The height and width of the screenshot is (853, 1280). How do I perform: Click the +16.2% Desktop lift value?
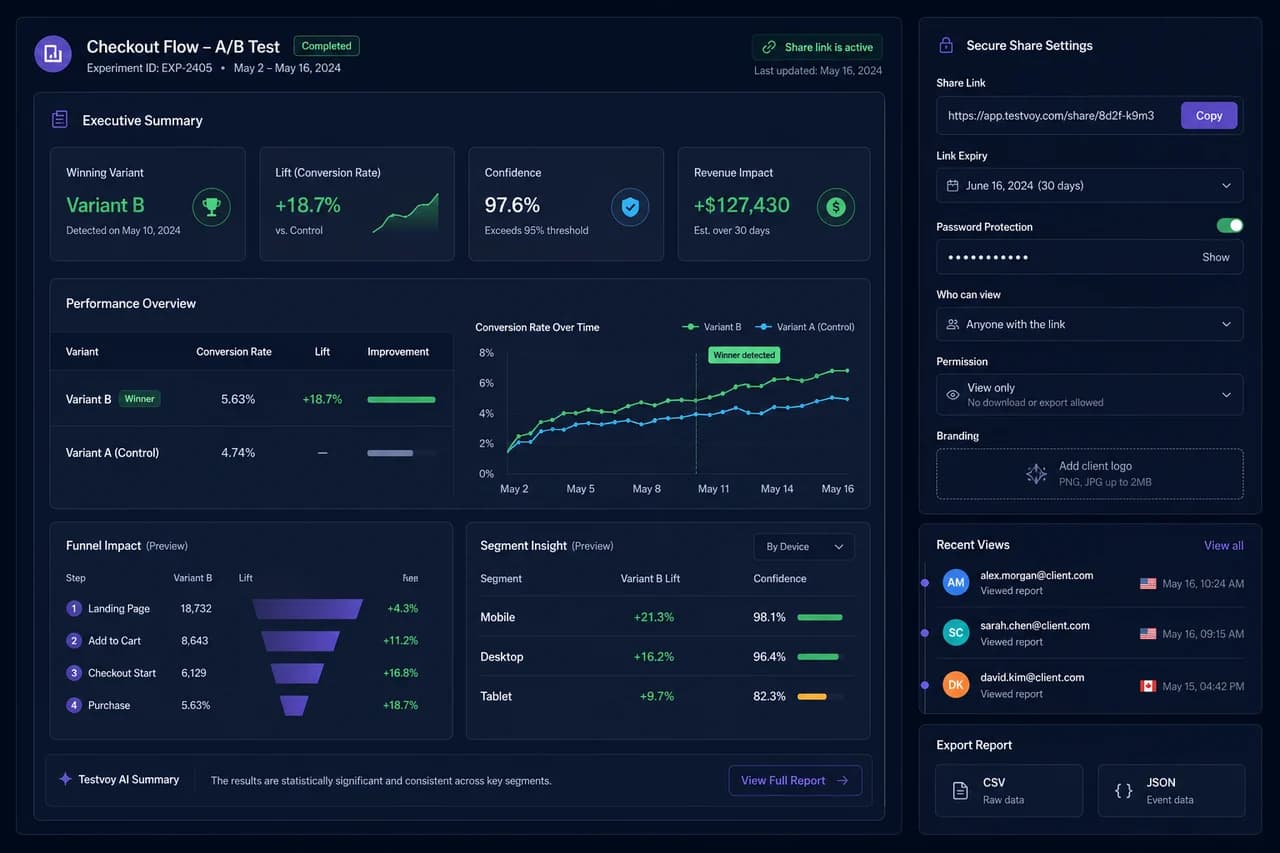[654, 657]
